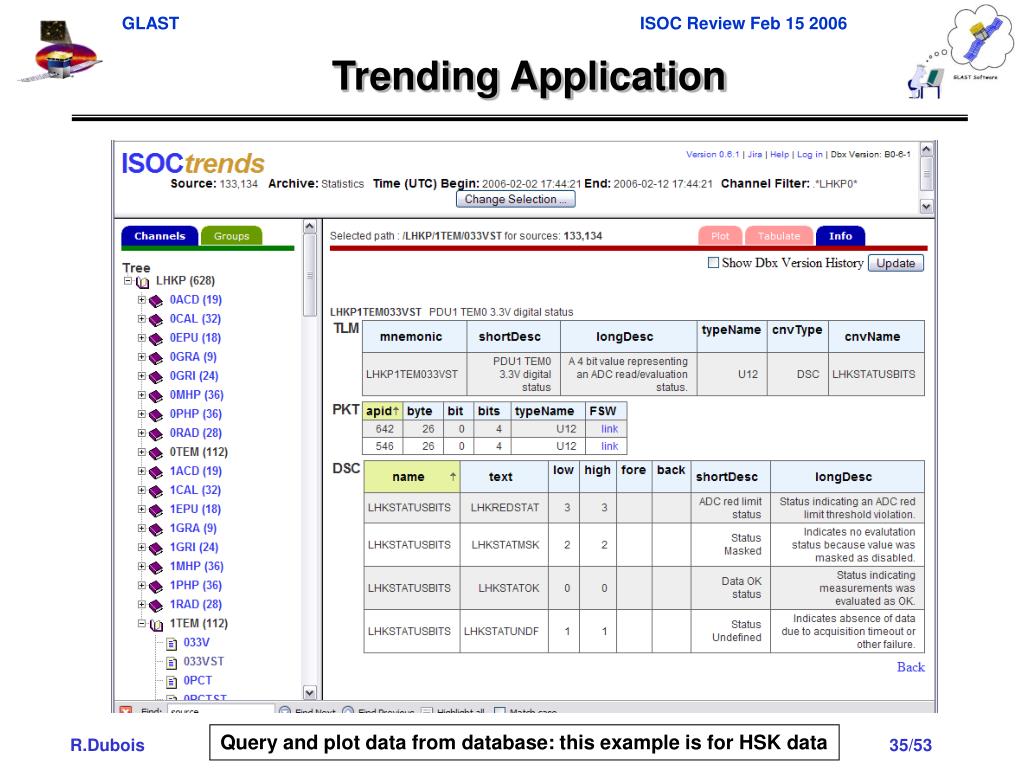Click tree panel scrollbar up arrow
Viewport: 1024px width, 768px height.
310,227
